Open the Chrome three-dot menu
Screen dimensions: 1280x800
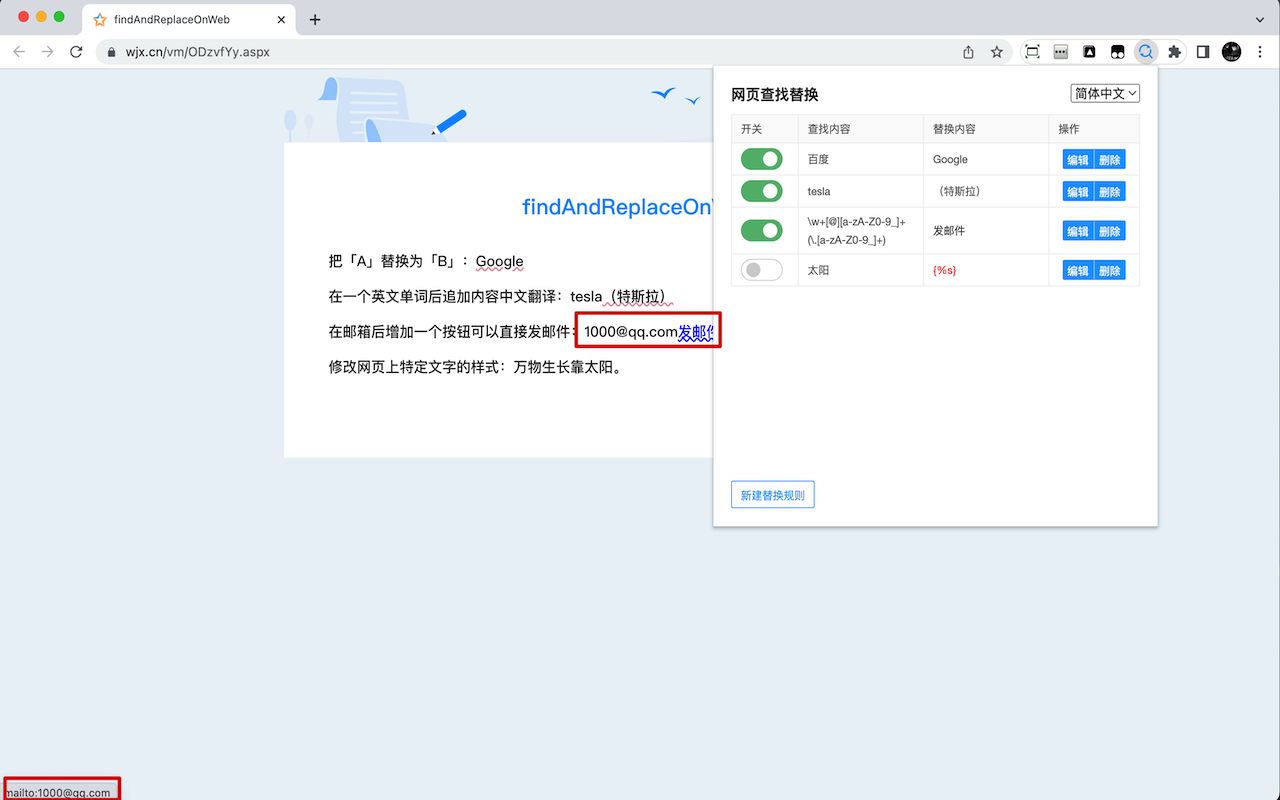pos(1259,51)
